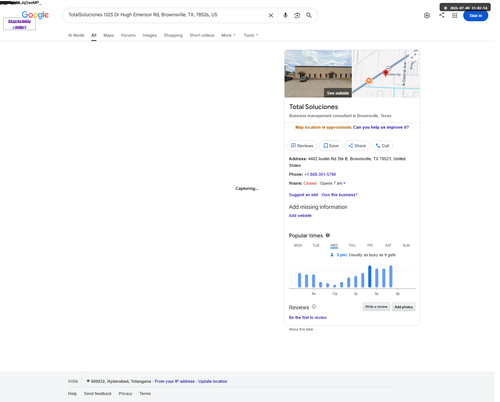The image size is (500, 402).
Task: Expand the map with the fullscreen arrows
Action: tap(414, 56)
